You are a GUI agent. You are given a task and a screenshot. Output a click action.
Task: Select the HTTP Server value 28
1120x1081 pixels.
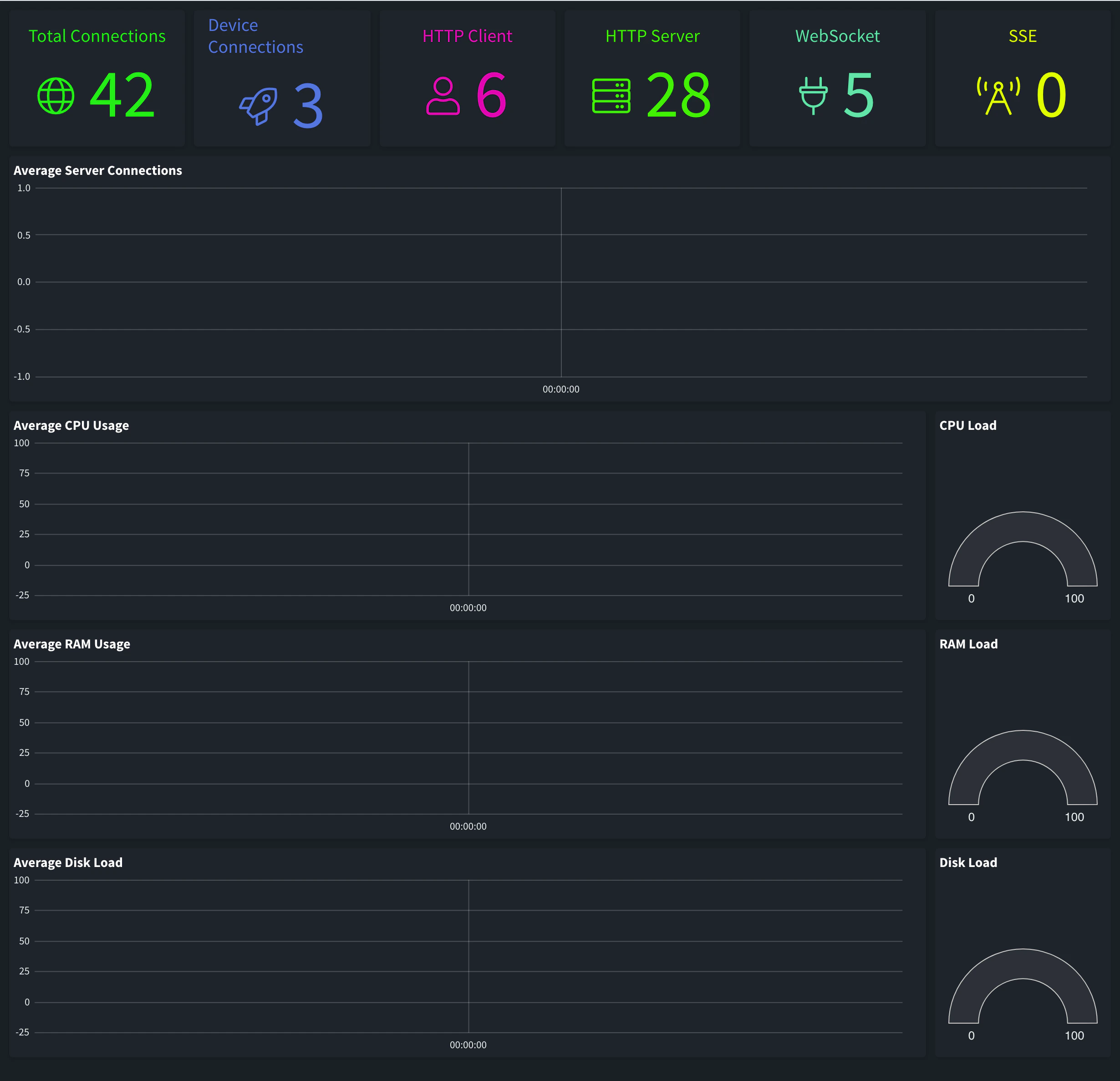click(x=679, y=96)
